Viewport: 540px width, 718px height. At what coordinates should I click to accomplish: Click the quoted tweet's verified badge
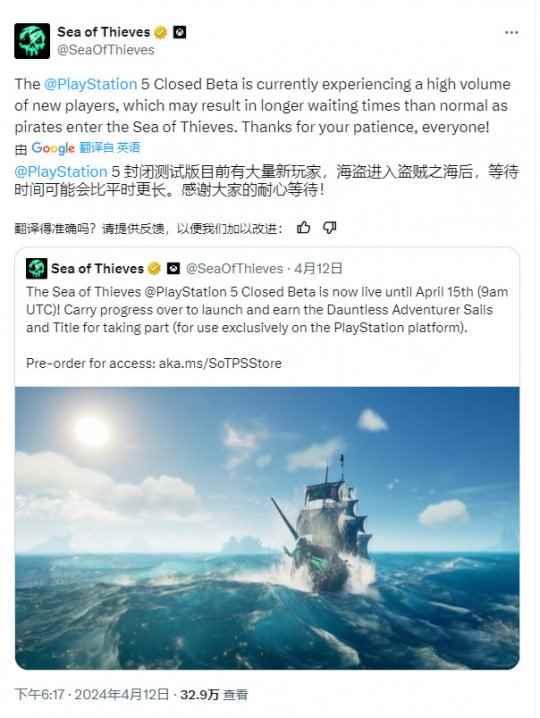click(x=154, y=268)
